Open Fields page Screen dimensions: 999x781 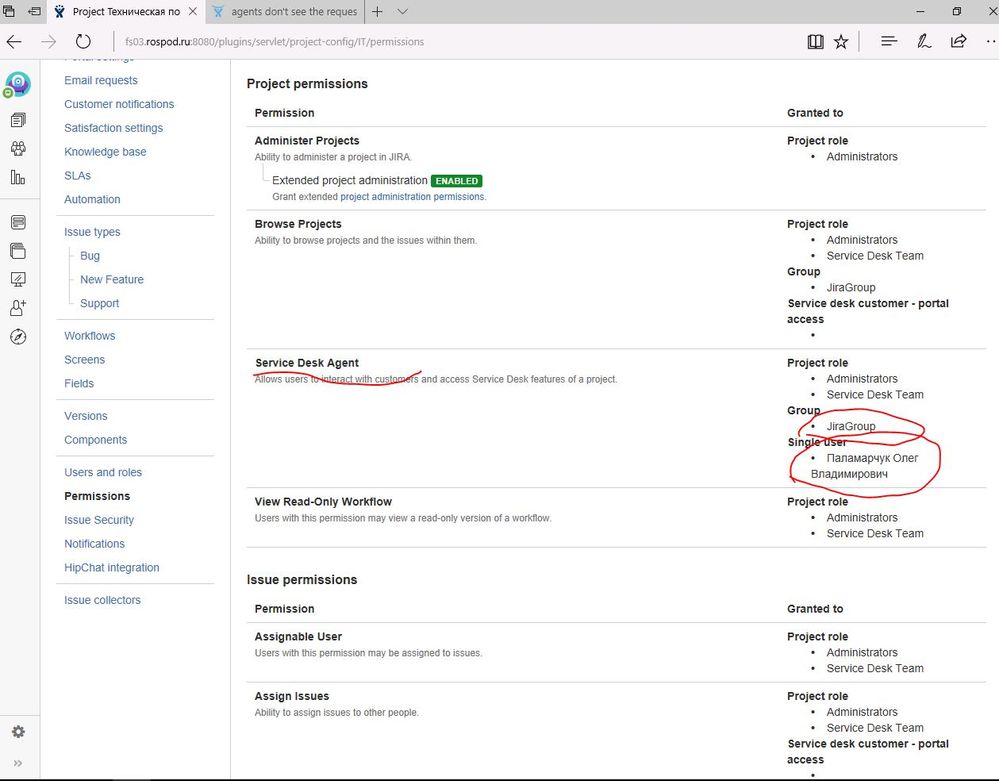point(79,383)
